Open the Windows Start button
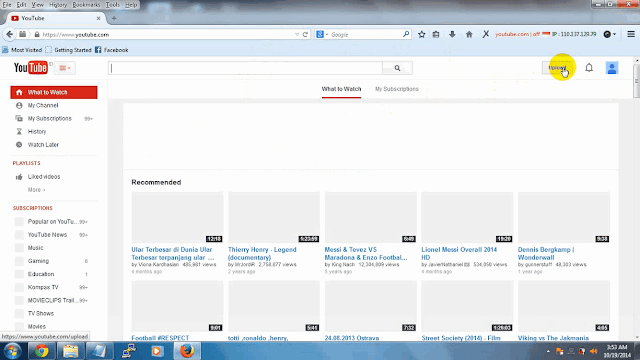 [12, 351]
